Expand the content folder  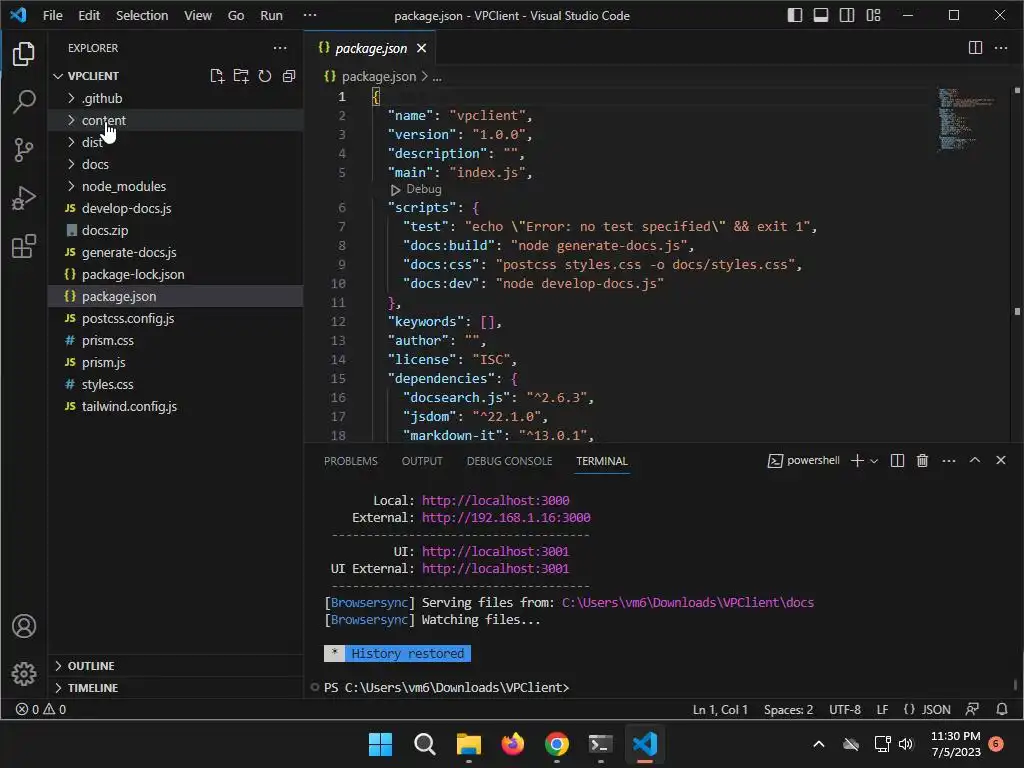tap(175, 120)
